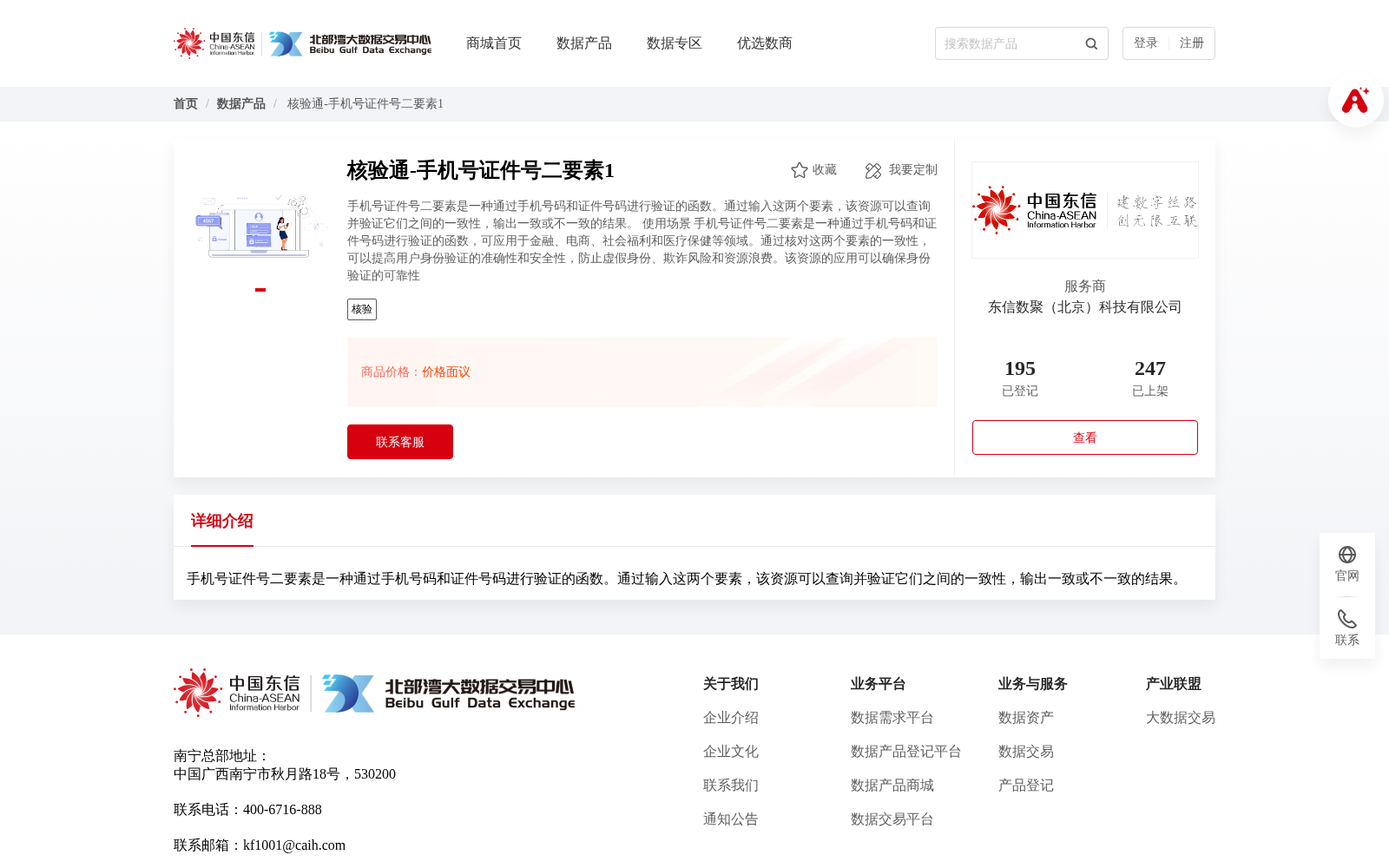Open the 商城首页 menu item
Screen dimensions: 1389x868
[x=494, y=43]
